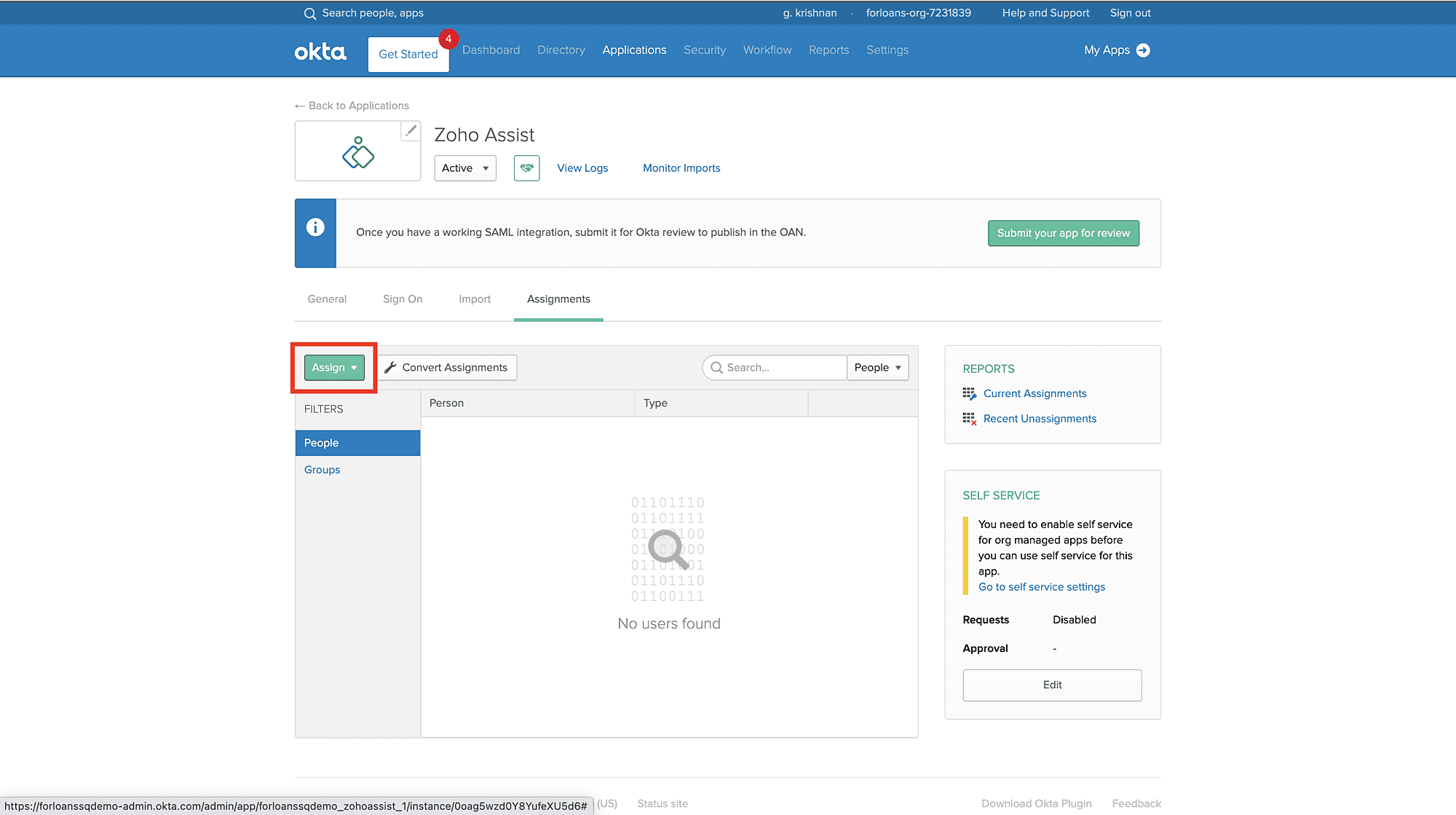Click Convert Assignments button

click(x=447, y=368)
